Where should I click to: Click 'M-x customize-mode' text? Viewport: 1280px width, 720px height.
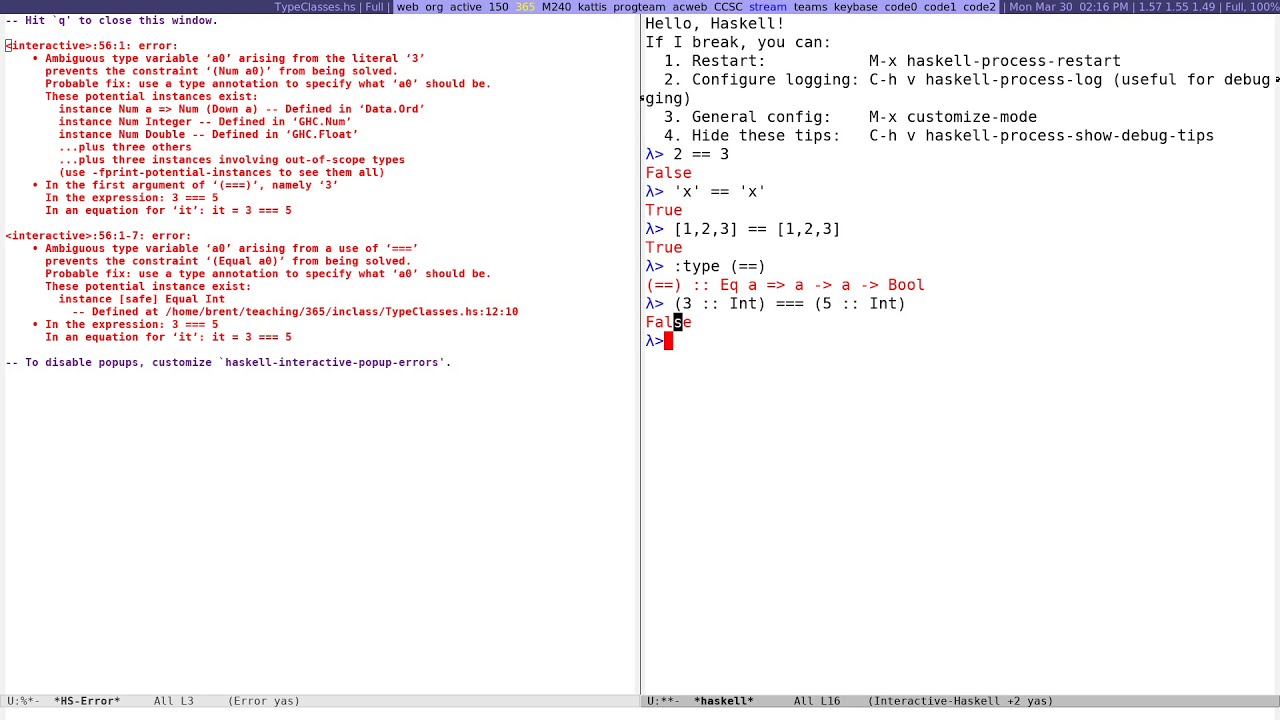(953, 117)
